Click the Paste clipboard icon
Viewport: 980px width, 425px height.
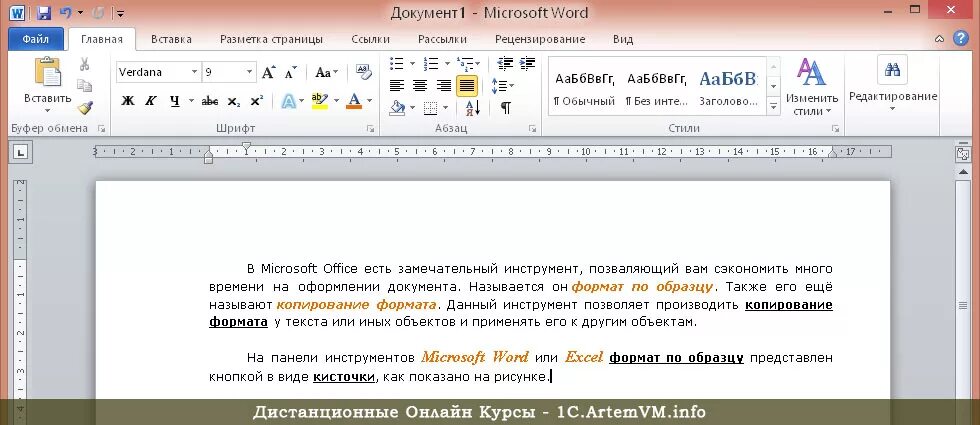[x=48, y=71]
